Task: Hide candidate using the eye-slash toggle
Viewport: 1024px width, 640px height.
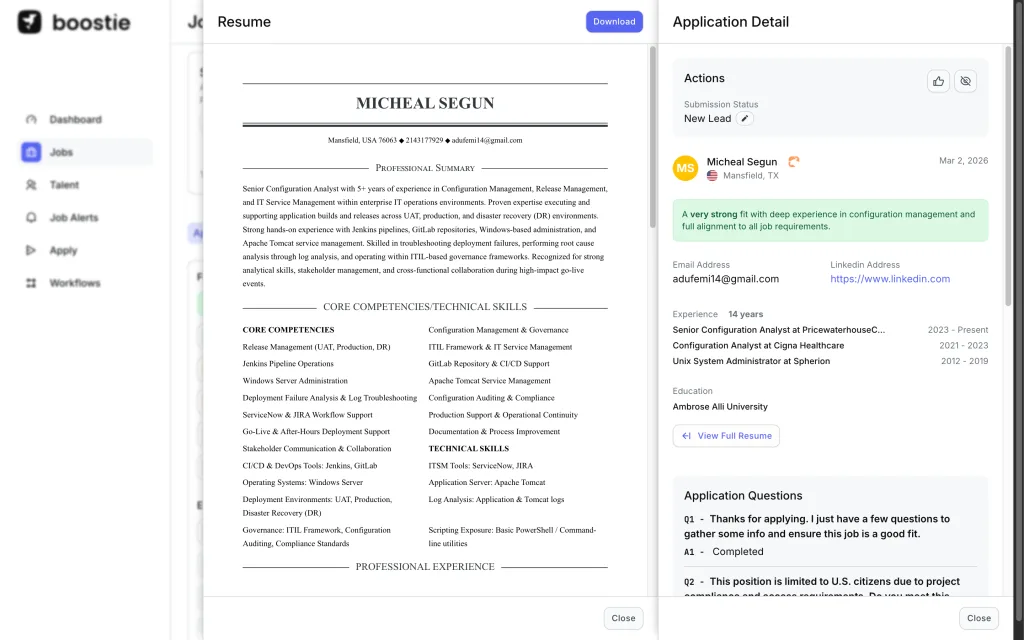Action: point(965,81)
